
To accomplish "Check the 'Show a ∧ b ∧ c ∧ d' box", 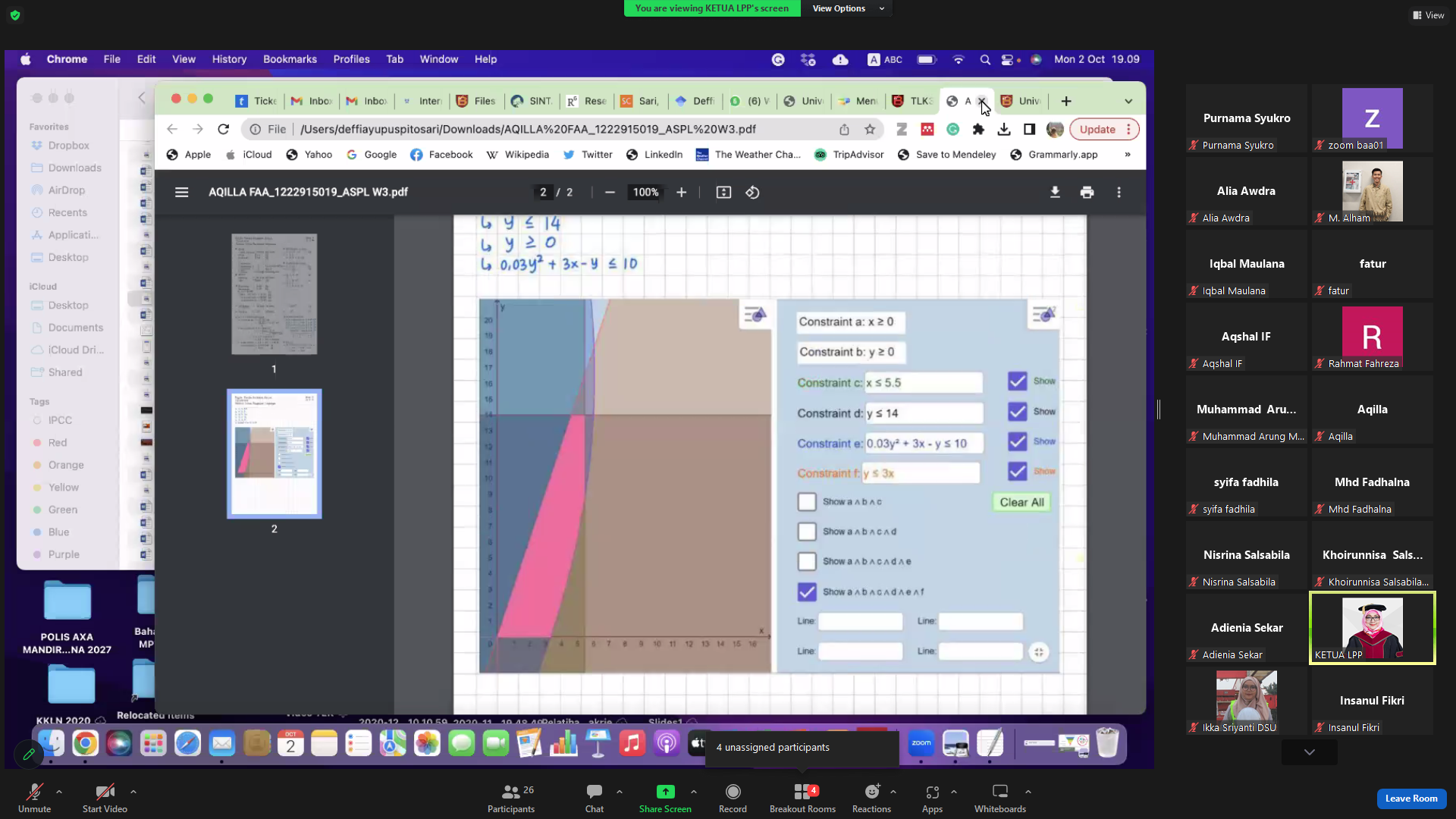I will tap(807, 532).
